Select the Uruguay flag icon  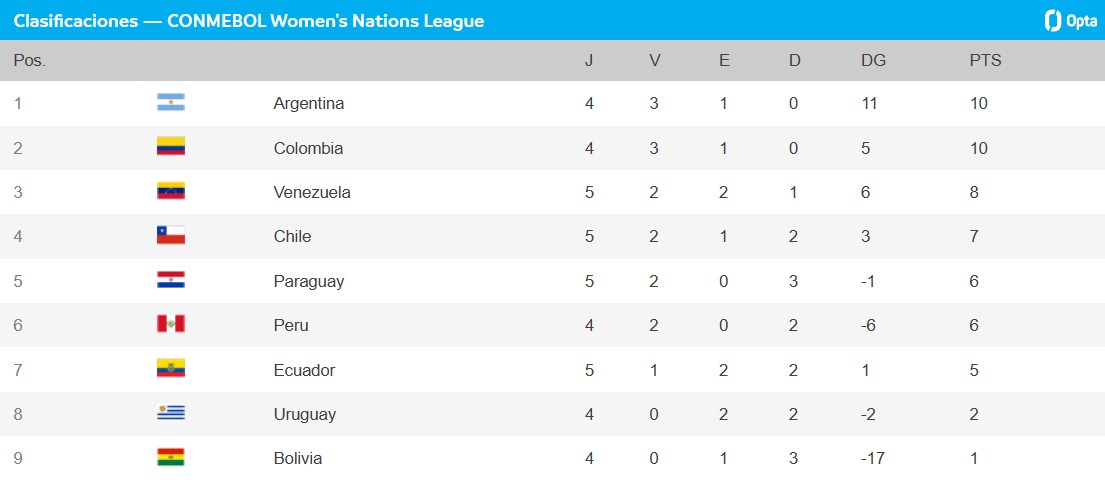coord(171,413)
